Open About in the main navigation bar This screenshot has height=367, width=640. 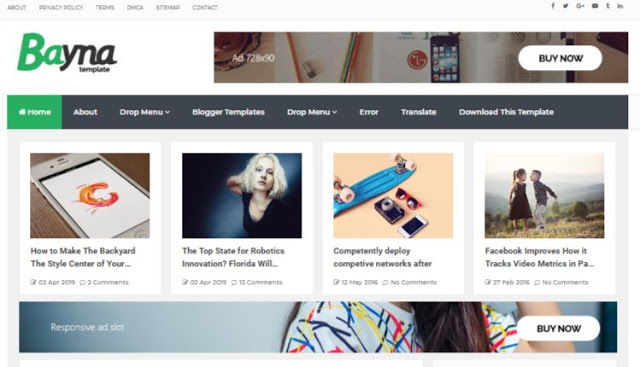coord(85,112)
